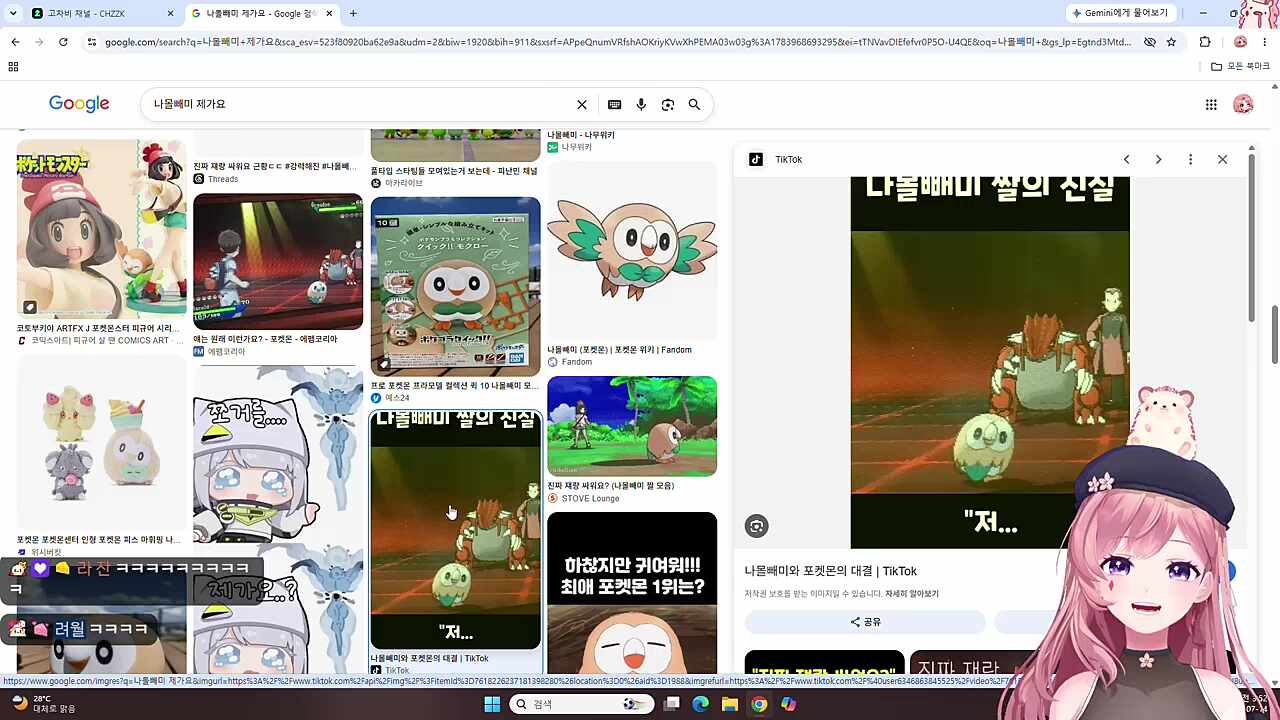Viewport: 1280px width, 720px height.
Task: Open the 코토부키야 ARTFX J figure result
Action: pos(101,228)
